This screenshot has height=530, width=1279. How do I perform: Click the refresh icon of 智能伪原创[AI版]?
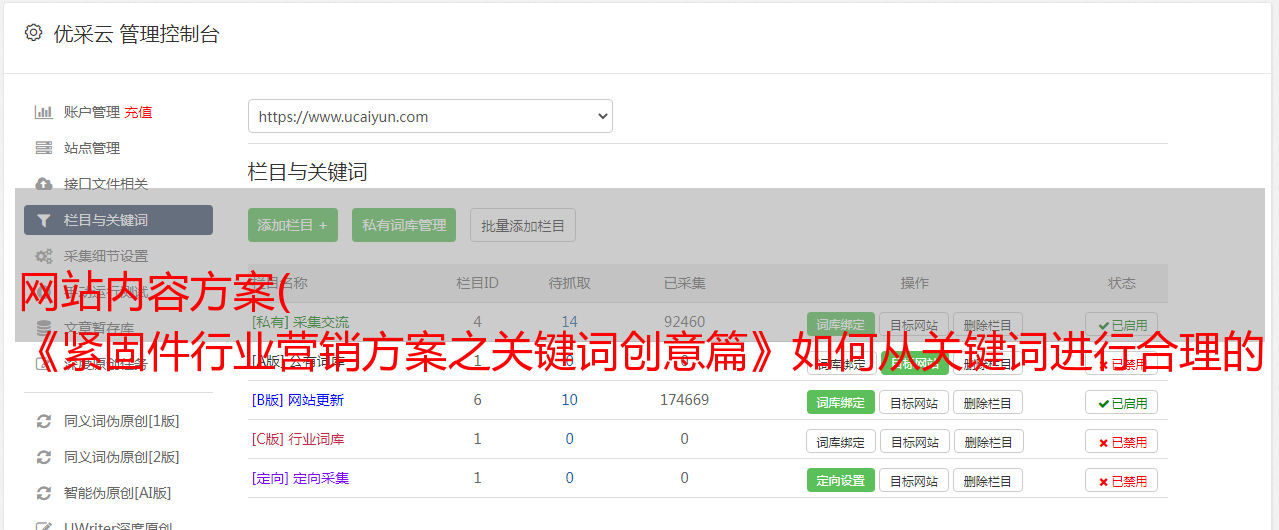[44, 493]
